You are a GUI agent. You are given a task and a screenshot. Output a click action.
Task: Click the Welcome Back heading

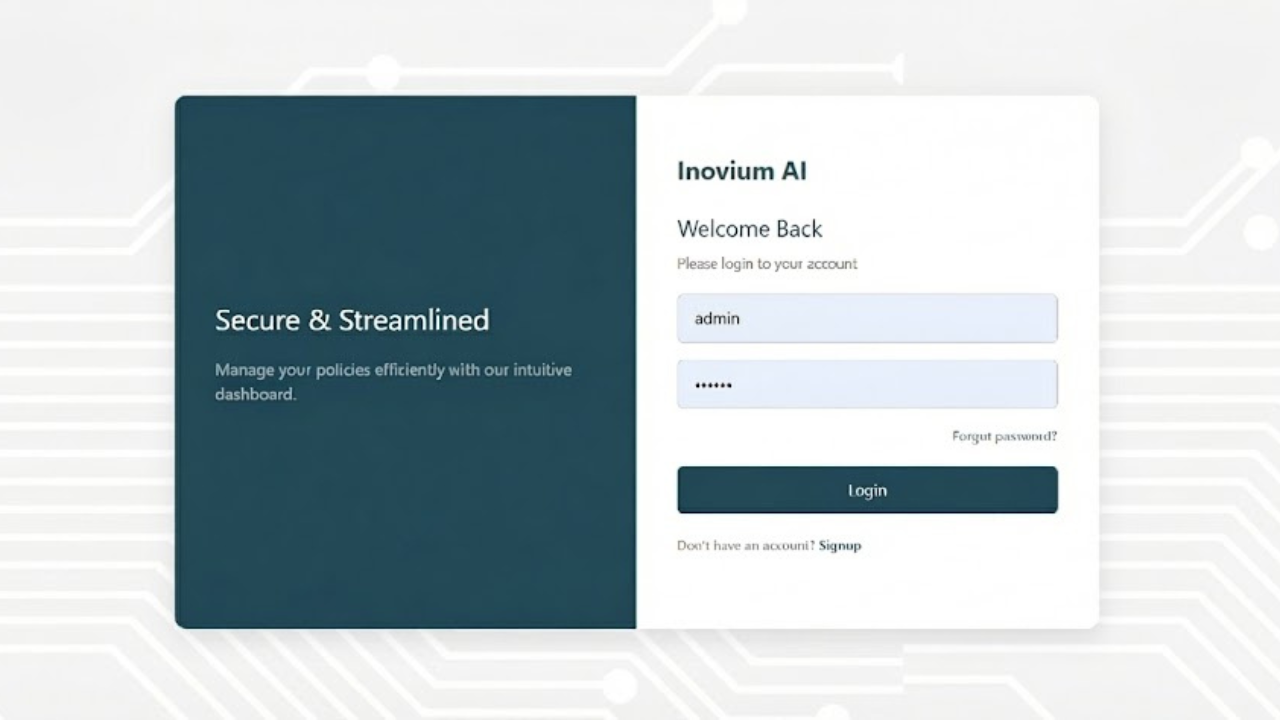[749, 229]
